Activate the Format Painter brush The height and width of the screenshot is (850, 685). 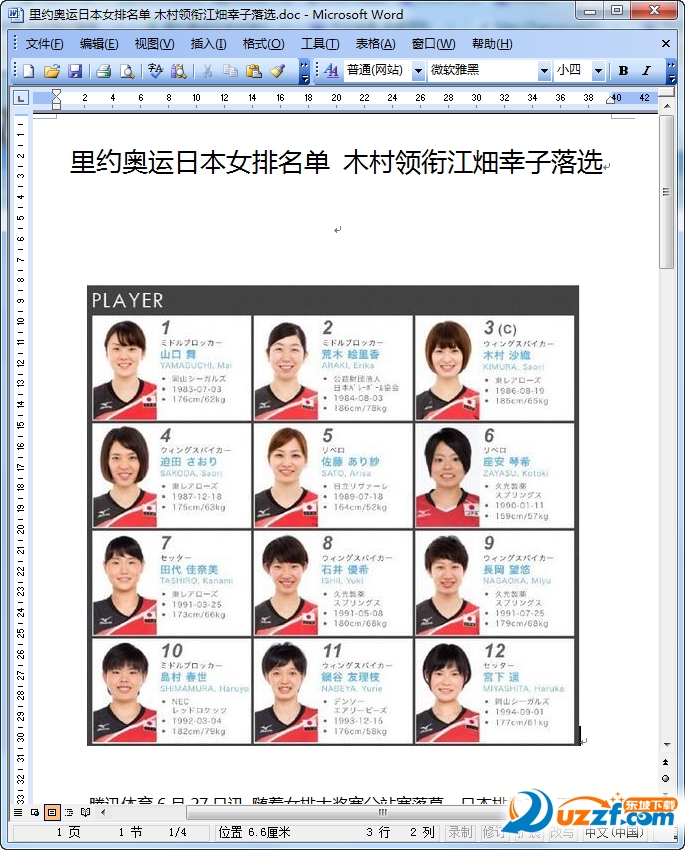coord(277,71)
